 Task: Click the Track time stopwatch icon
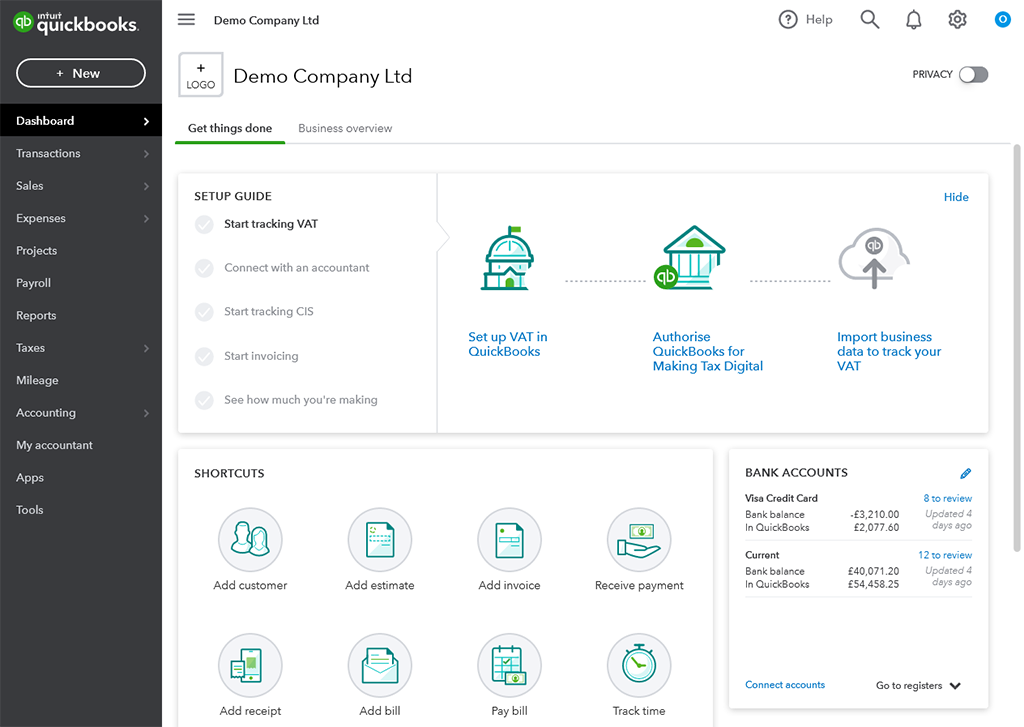pos(639,665)
